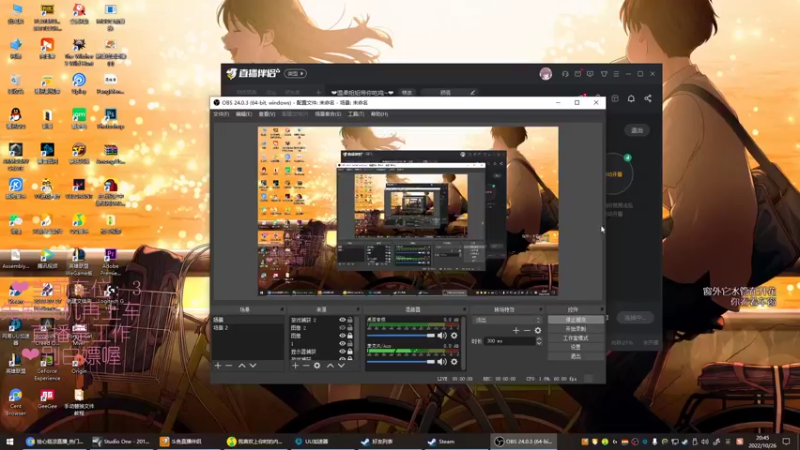
Task: Adjust the Desktop Audio volume slider
Action: (401, 336)
